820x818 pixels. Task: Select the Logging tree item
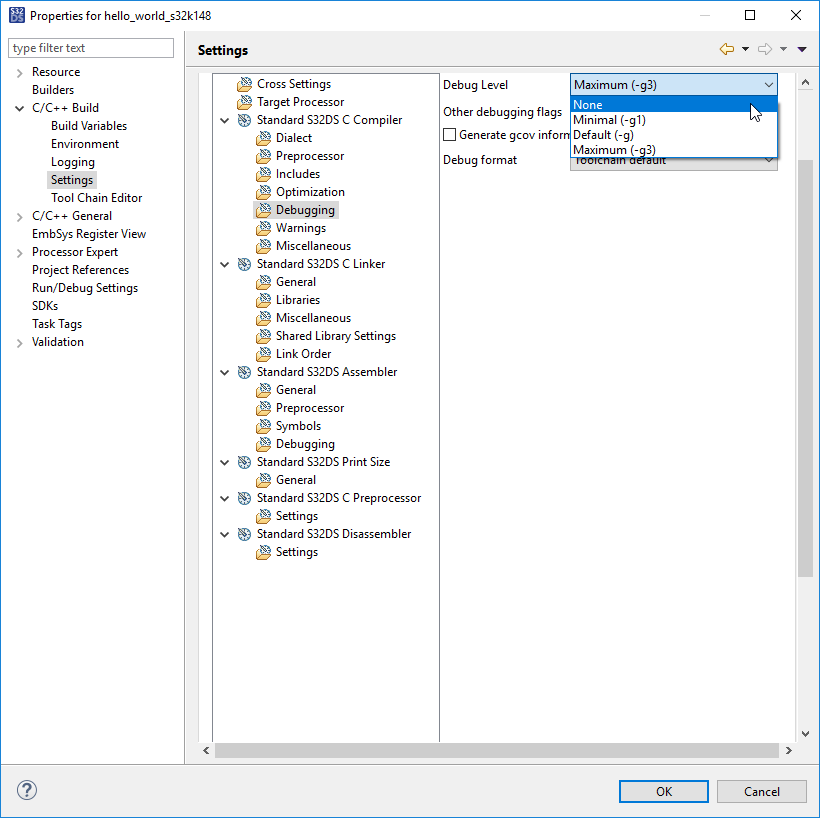[73, 162]
